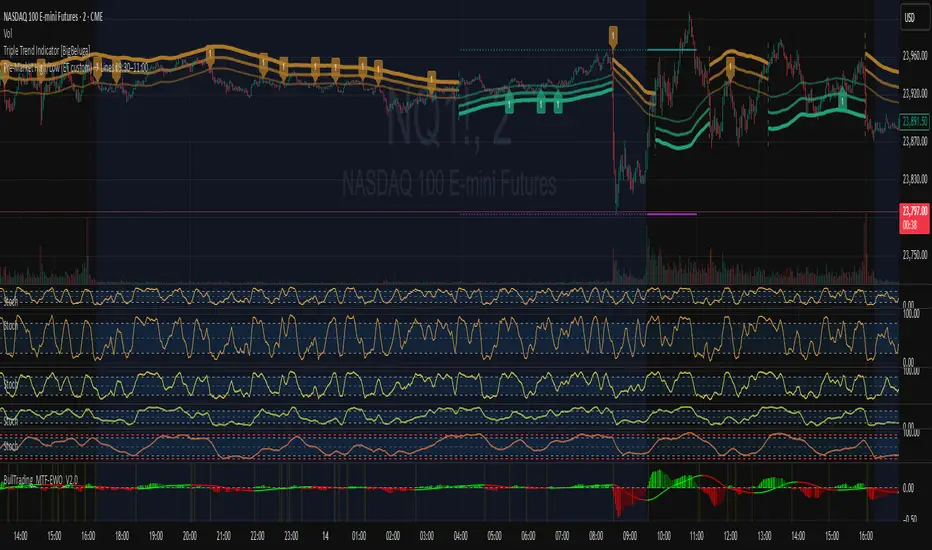The width and height of the screenshot is (932, 550).
Task: Click the 06:00 time axis label
Action: (x=528, y=536)
